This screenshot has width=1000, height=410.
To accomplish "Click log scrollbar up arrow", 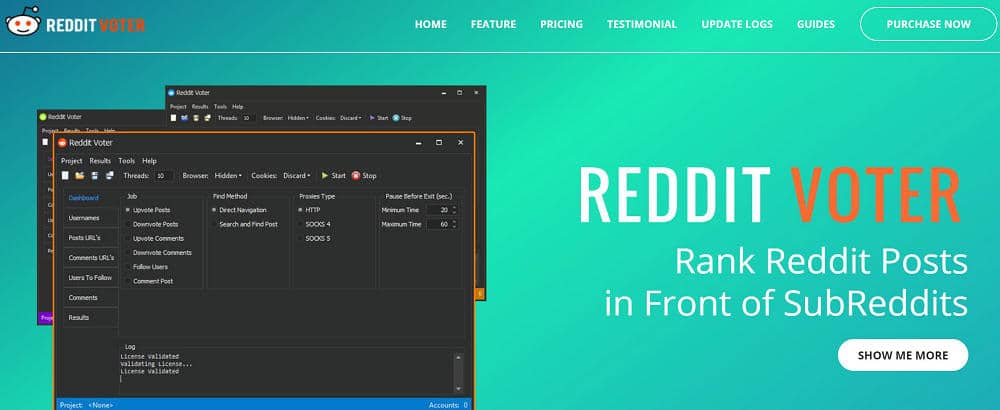I will (x=459, y=357).
